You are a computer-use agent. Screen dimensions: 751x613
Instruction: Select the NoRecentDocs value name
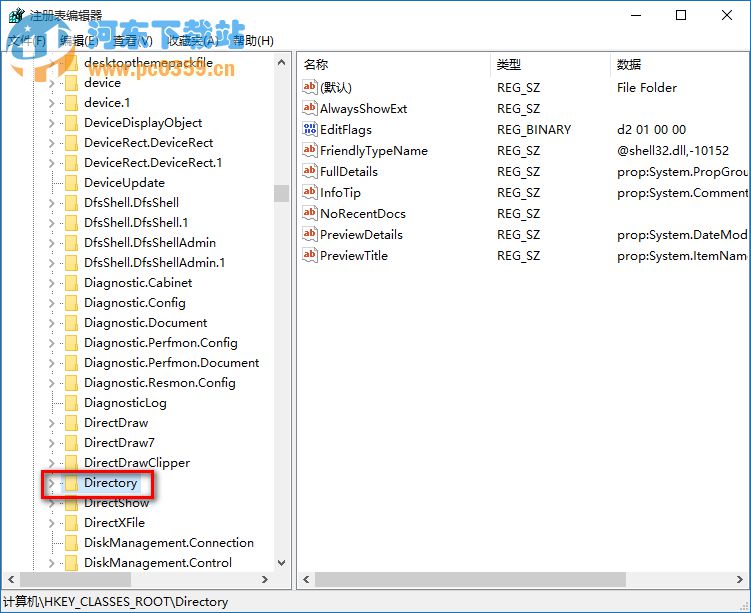click(363, 214)
